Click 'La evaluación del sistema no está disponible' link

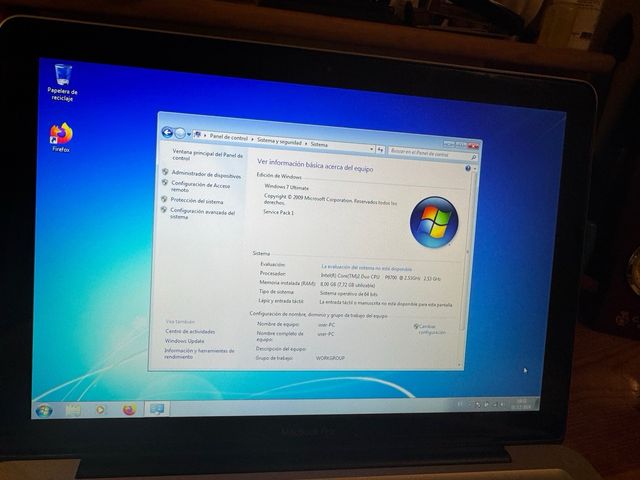(367, 268)
